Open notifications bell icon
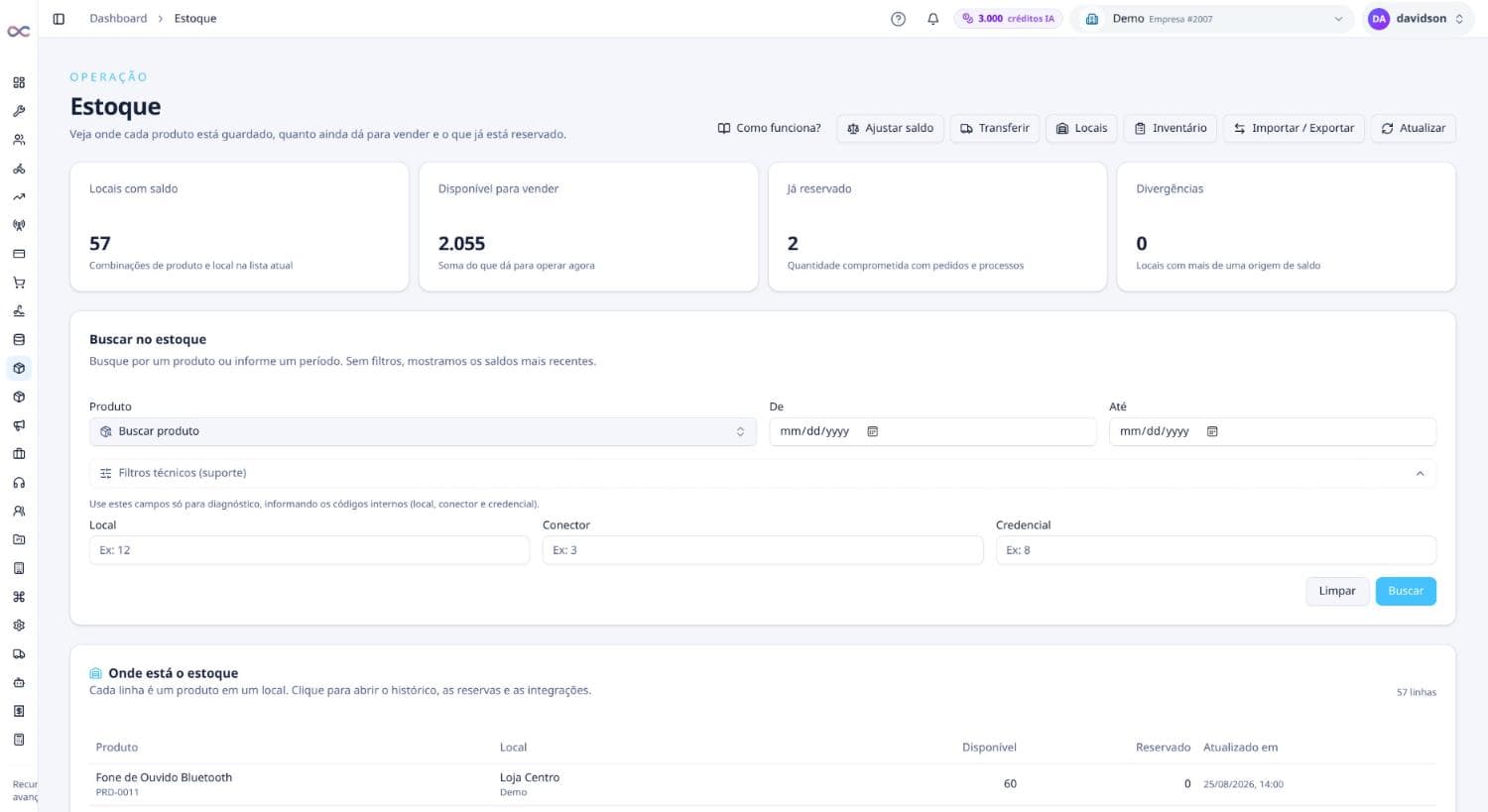Screen dimensions: 1488x812 pyautogui.click(x=932, y=19)
